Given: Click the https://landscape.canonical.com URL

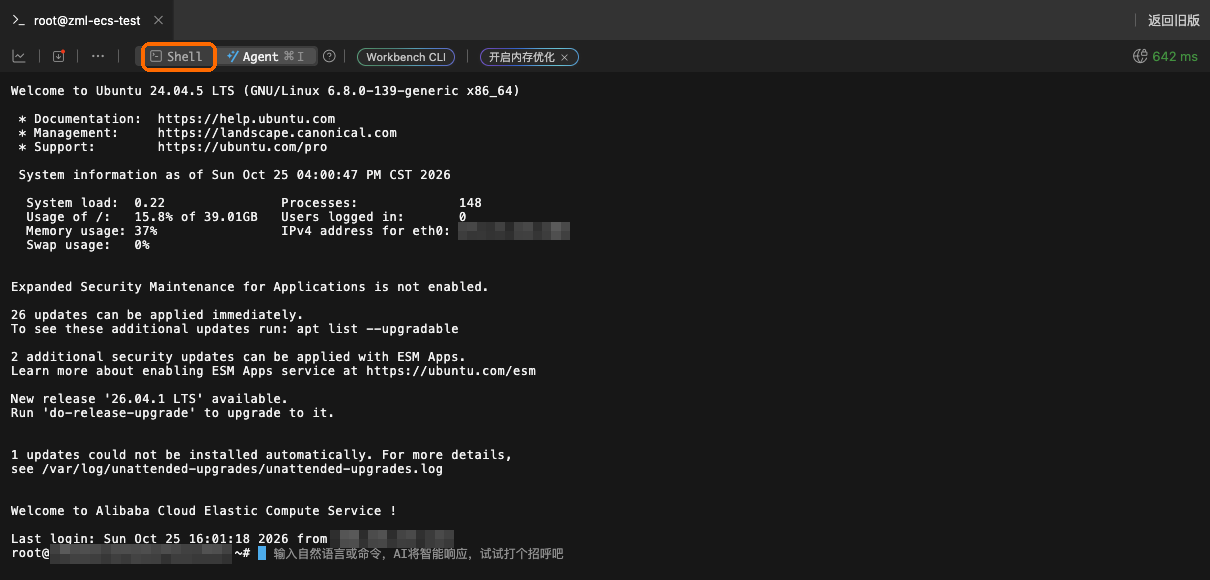Looking at the screenshot, I should pos(277,133).
